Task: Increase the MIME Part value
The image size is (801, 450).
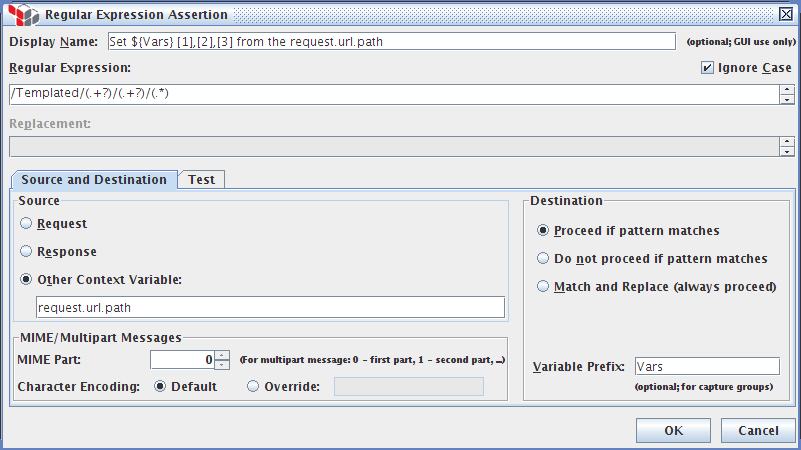Action: (222, 354)
